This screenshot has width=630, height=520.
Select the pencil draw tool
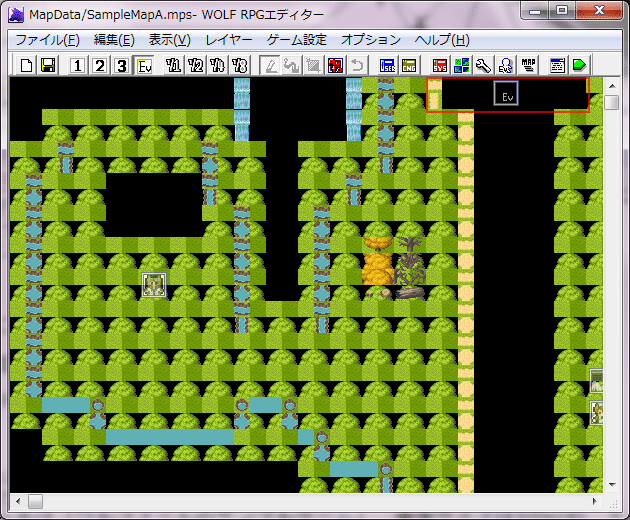(270, 65)
